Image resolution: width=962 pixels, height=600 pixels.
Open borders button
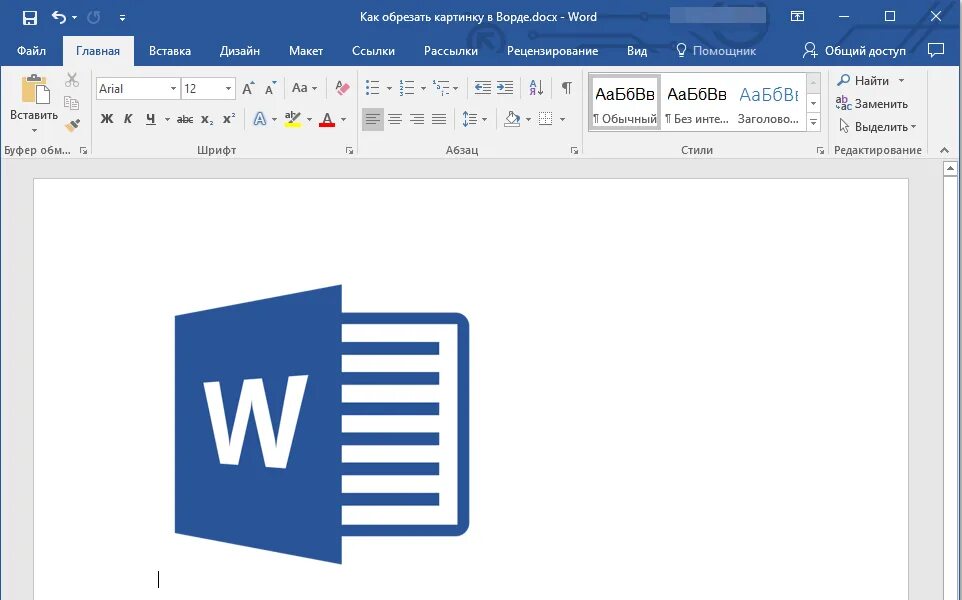coord(545,119)
